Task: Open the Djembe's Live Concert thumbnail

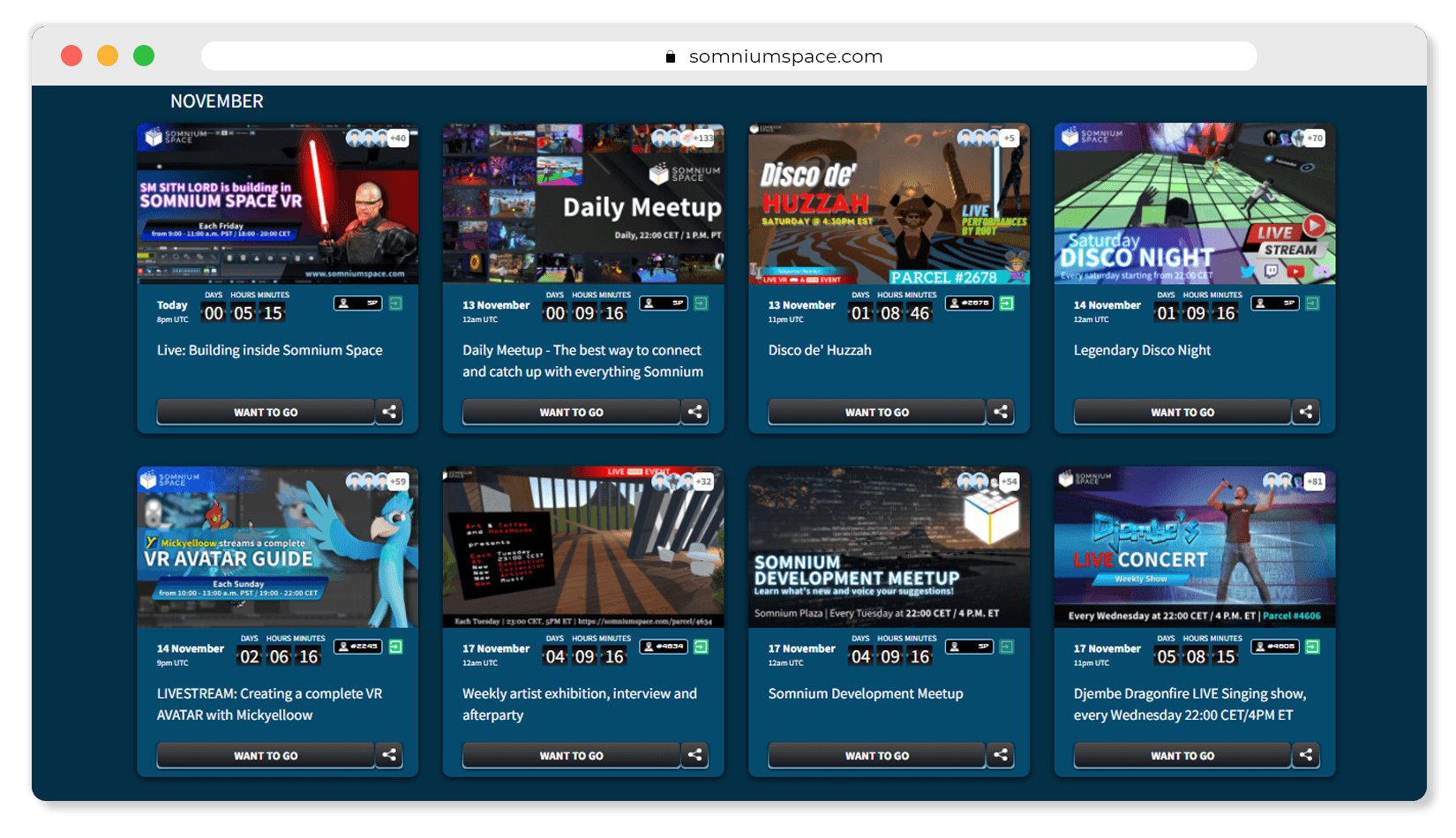Action: [1195, 547]
